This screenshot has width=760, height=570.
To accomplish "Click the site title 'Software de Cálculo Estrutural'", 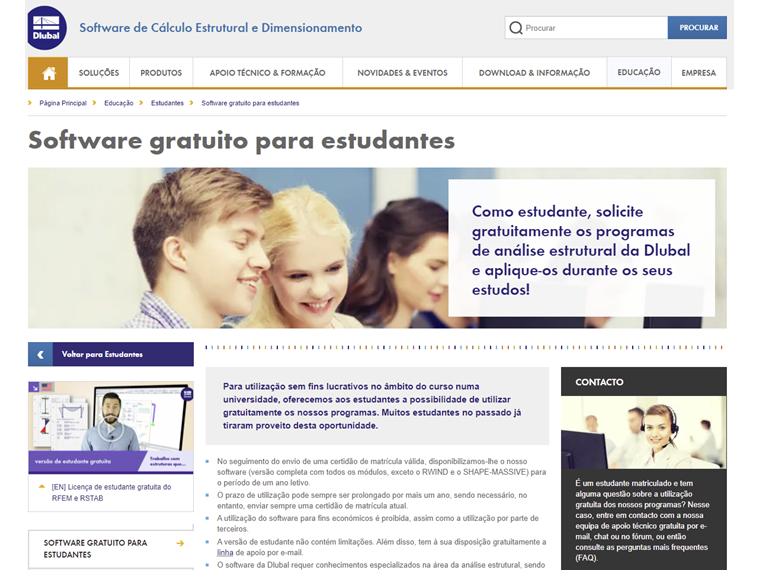I will pyautogui.click(x=221, y=28).
